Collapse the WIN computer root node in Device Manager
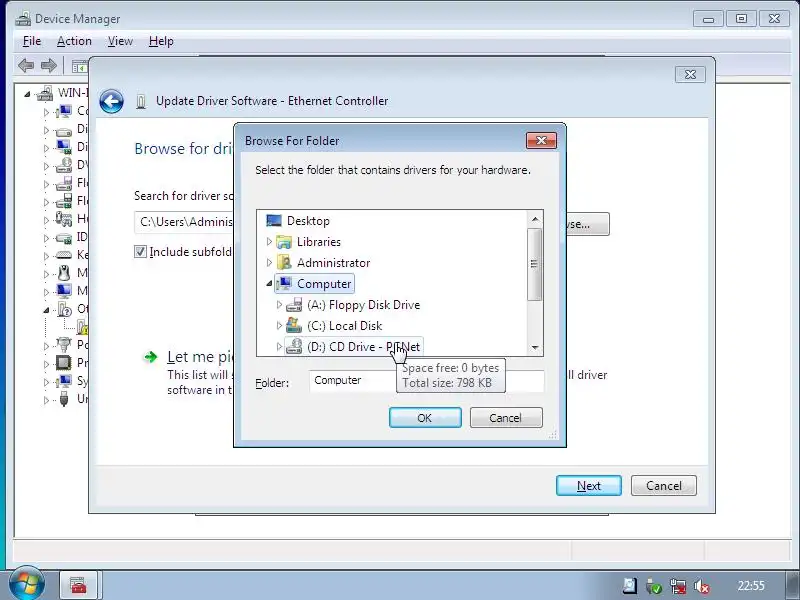 [x=27, y=94]
